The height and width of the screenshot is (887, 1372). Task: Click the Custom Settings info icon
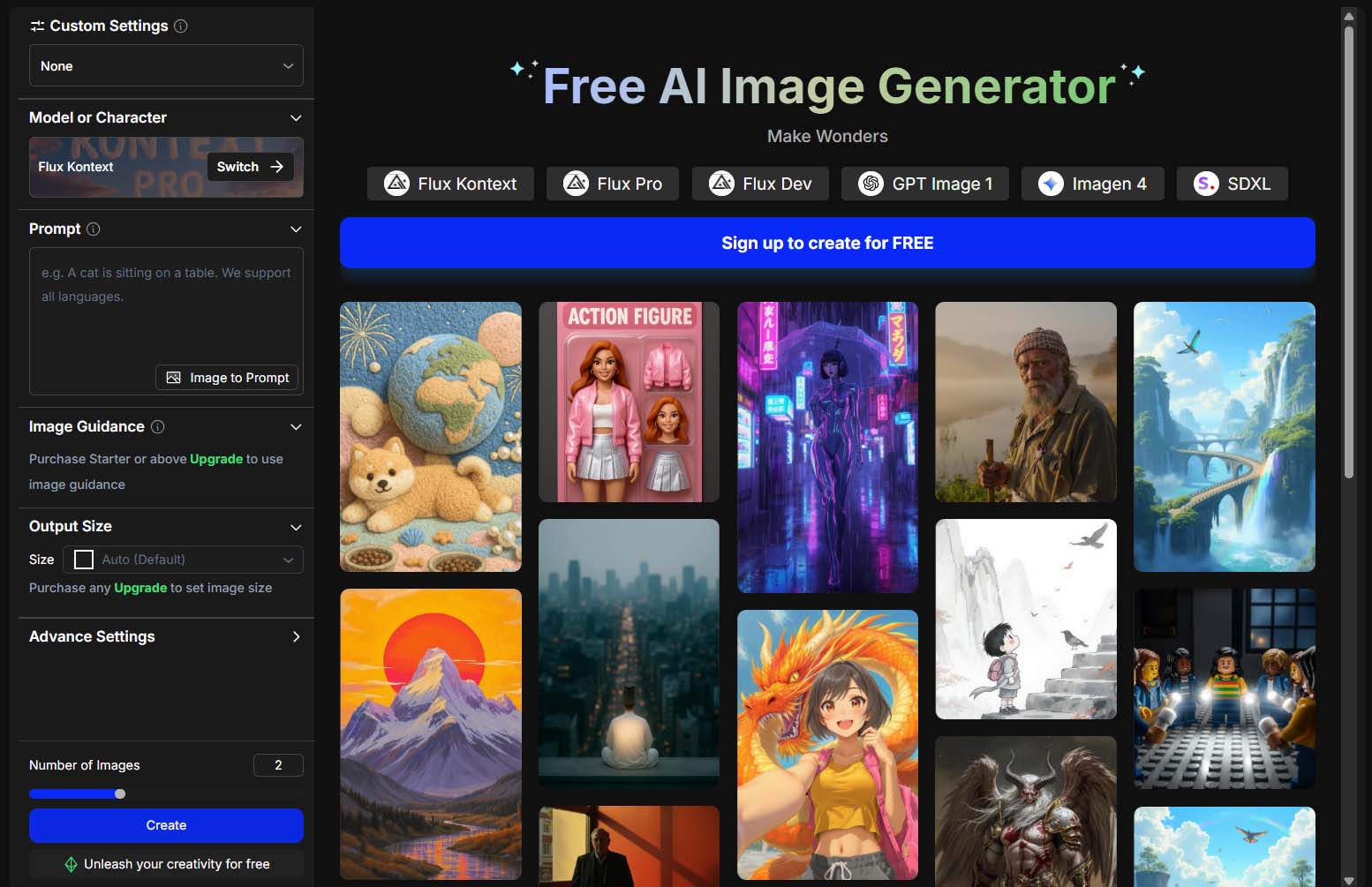pyautogui.click(x=181, y=26)
